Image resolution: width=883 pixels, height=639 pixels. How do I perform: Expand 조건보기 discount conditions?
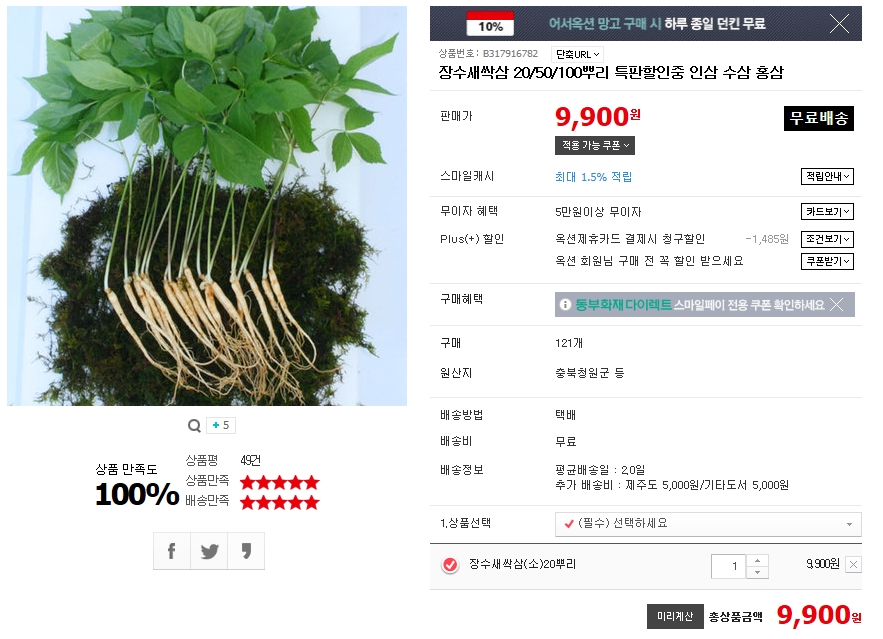(827, 239)
